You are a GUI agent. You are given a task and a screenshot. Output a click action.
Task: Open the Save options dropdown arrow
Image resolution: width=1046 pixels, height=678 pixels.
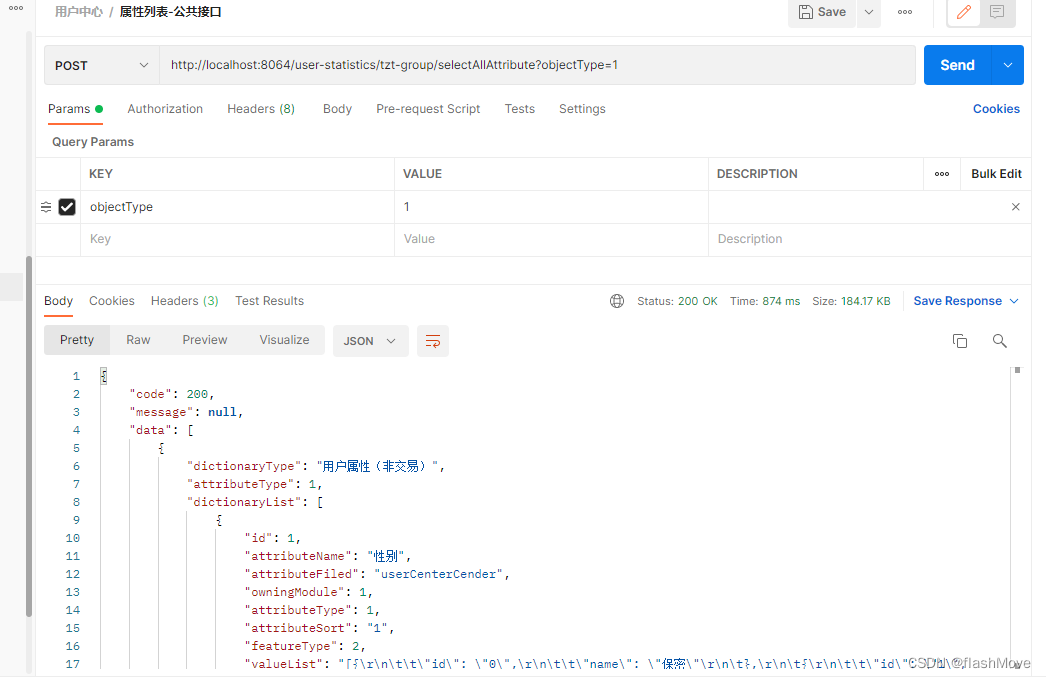pos(869,12)
